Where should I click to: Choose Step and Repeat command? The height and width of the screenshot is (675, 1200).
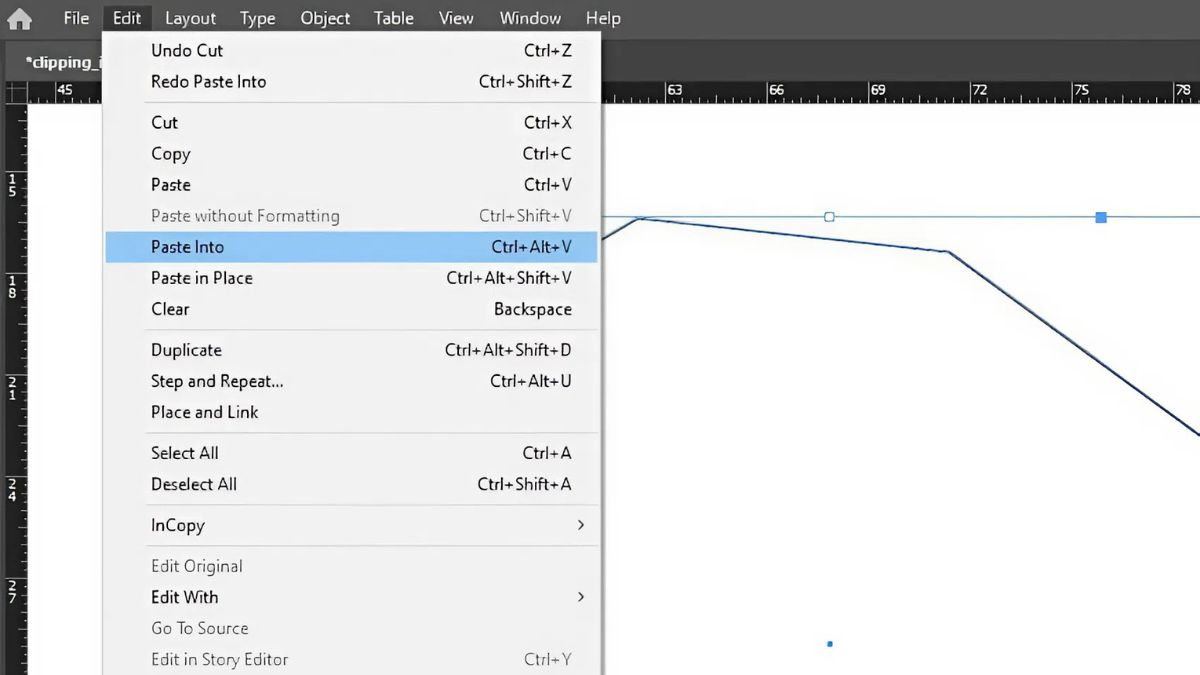(x=351, y=381)
